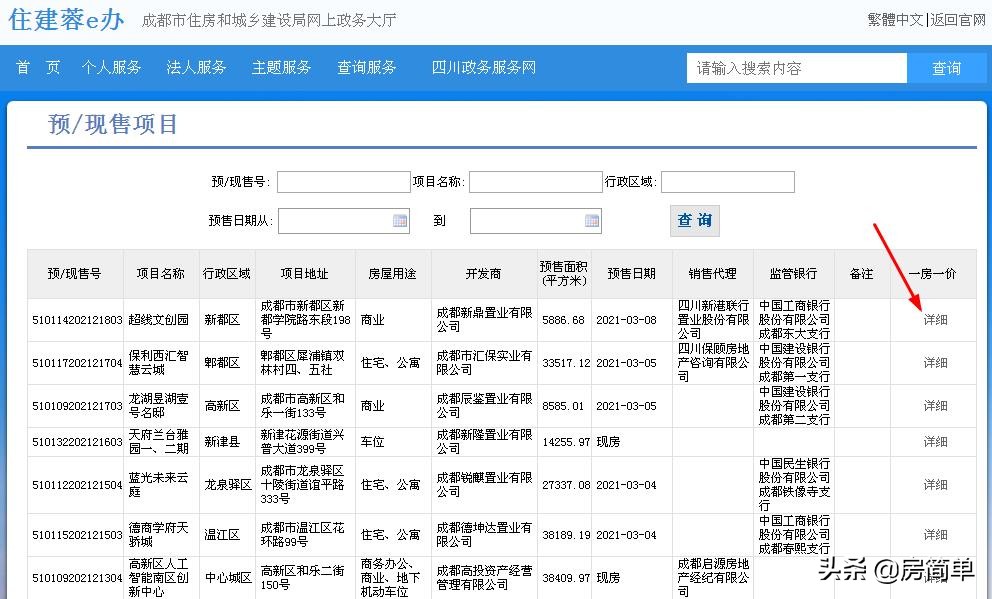Click the 行政区域 input field
Viewport: 992px width, 599px height.
pyautogui.click(x=728, y=181)
